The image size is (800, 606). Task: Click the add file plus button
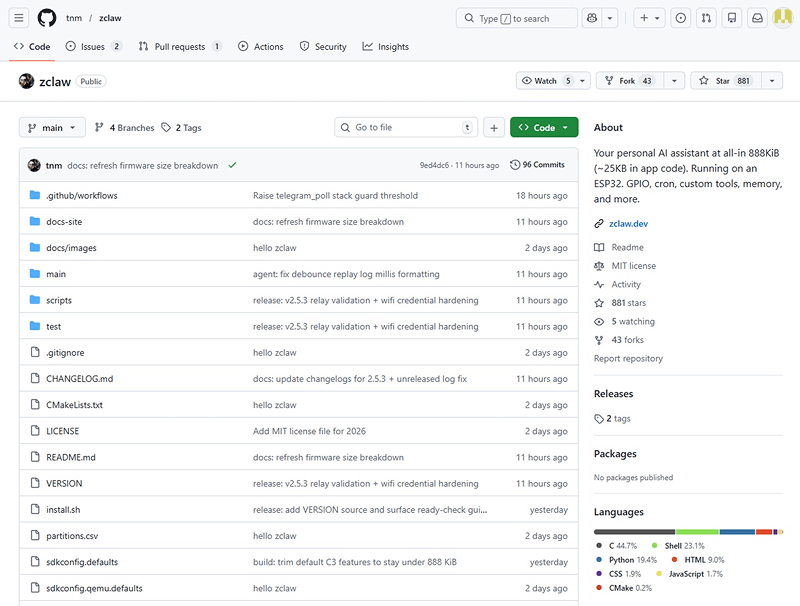coord(493,128)
